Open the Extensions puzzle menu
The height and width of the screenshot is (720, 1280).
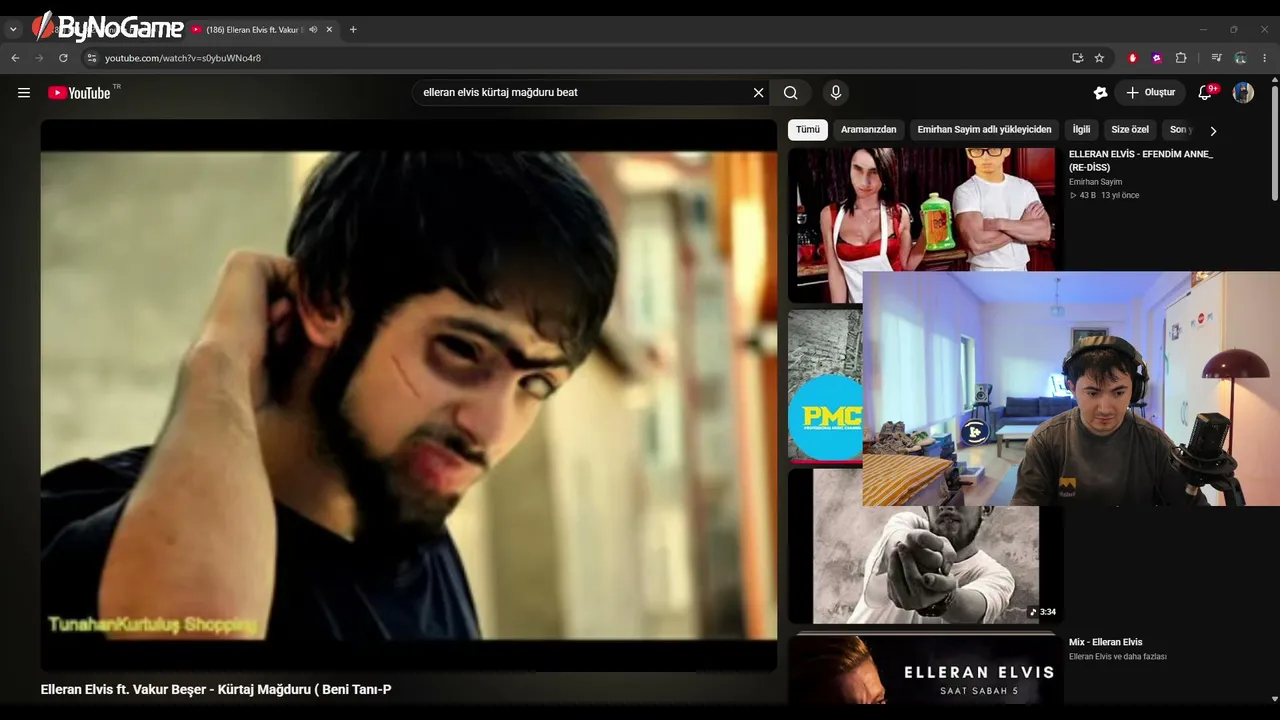click(1180, 58)
